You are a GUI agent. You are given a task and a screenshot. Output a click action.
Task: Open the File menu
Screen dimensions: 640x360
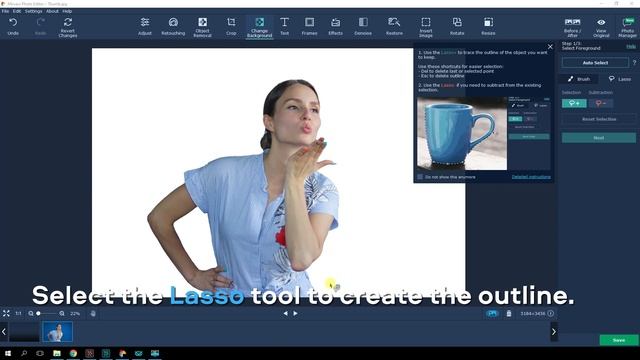click(5, 11)
